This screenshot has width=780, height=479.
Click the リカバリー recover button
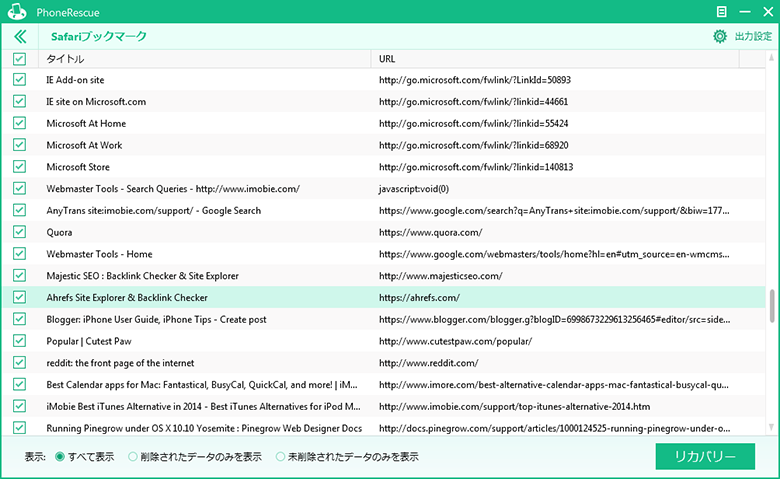[x=705, y=456]
